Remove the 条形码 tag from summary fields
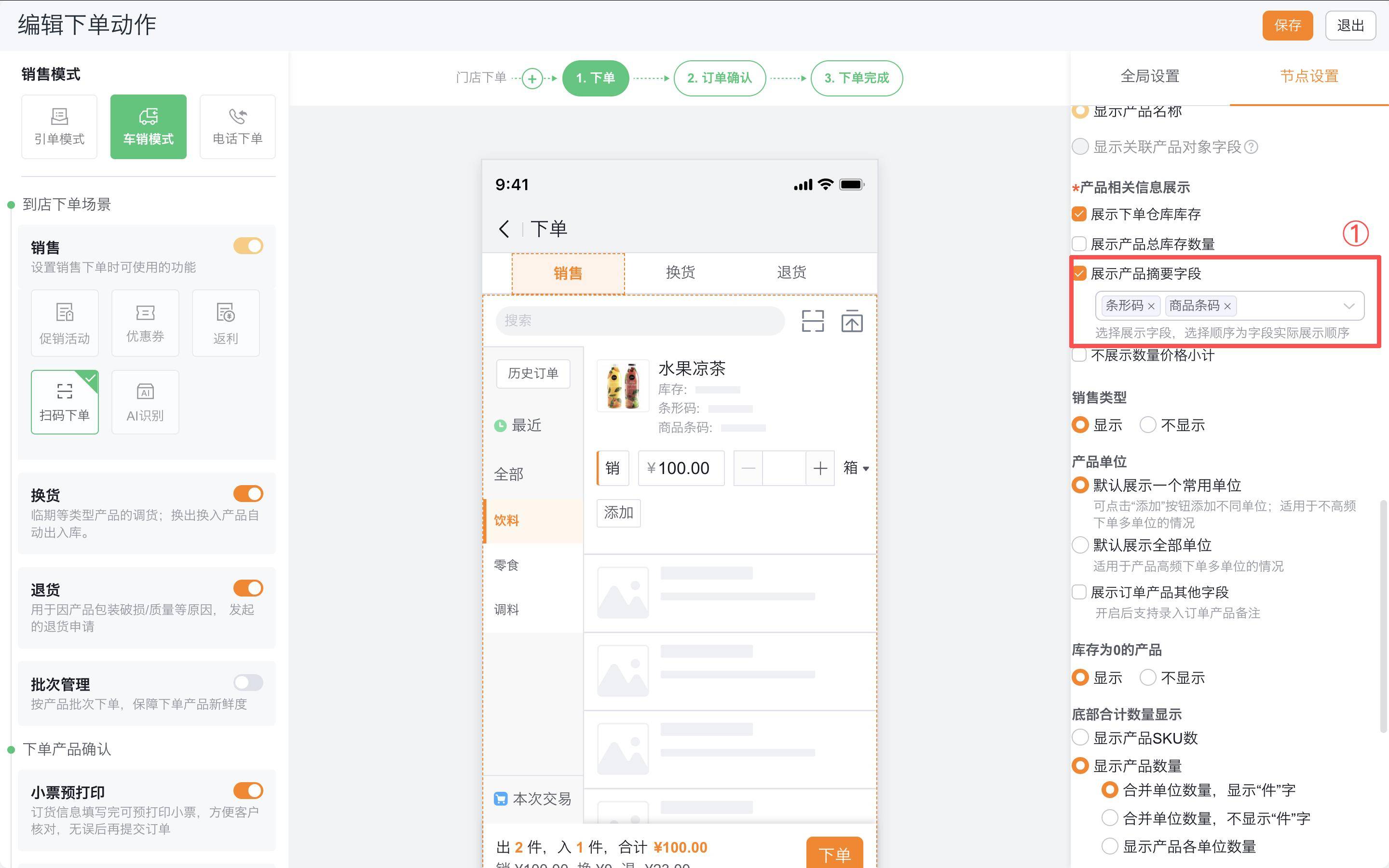Viewport: 1389px width, 868px height. click(1152, 306)
